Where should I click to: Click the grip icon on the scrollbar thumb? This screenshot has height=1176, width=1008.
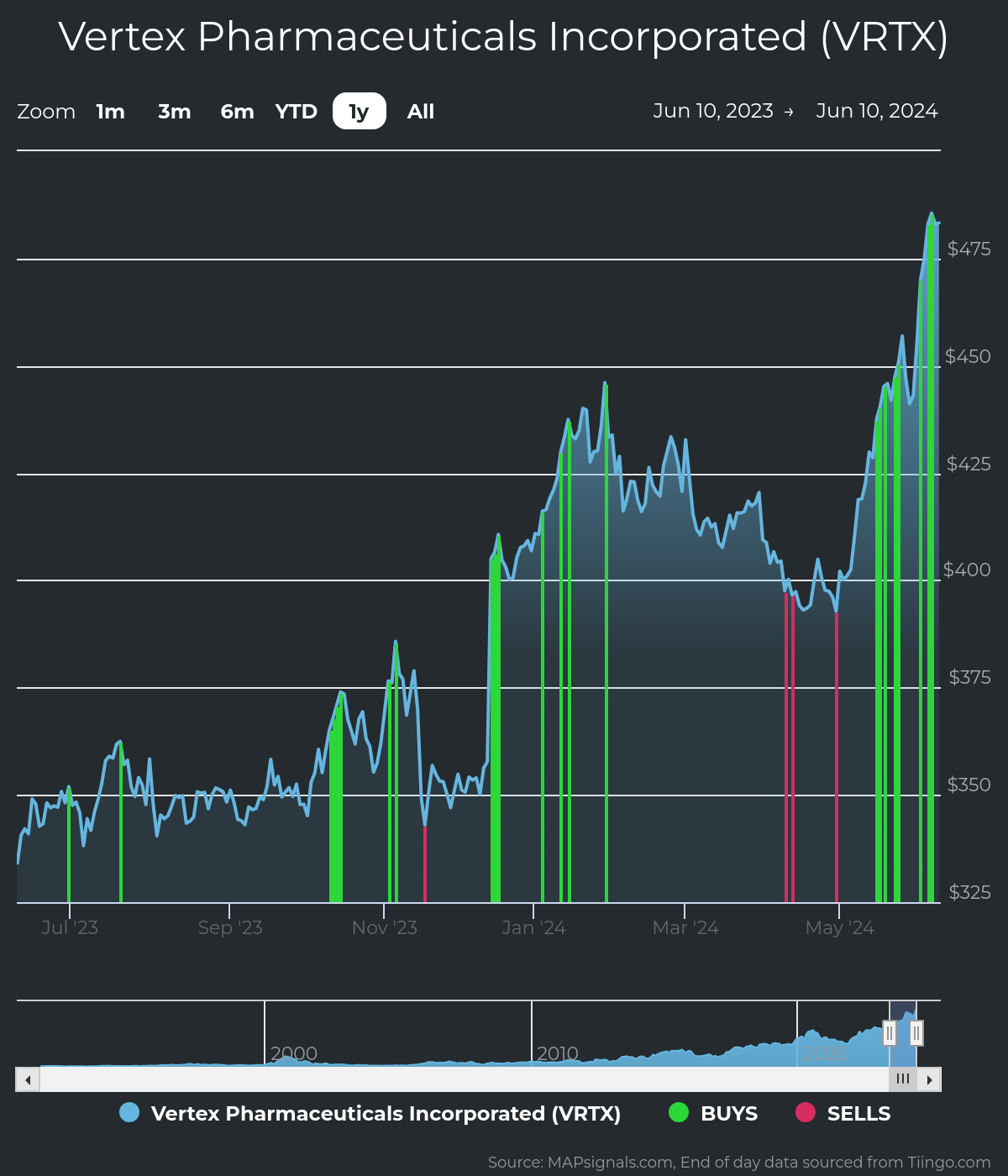[x=903, y=1079]
